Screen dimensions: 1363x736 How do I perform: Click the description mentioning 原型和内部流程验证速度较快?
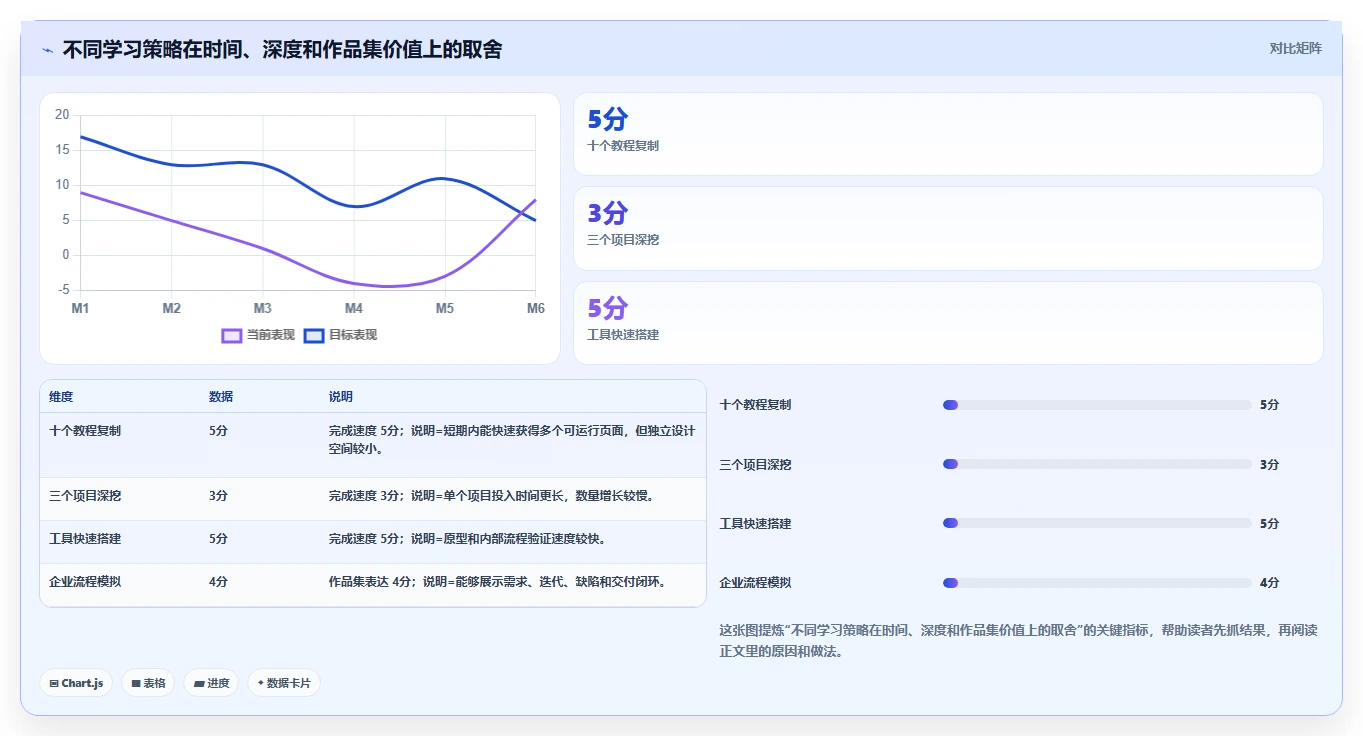coord(467,539)
